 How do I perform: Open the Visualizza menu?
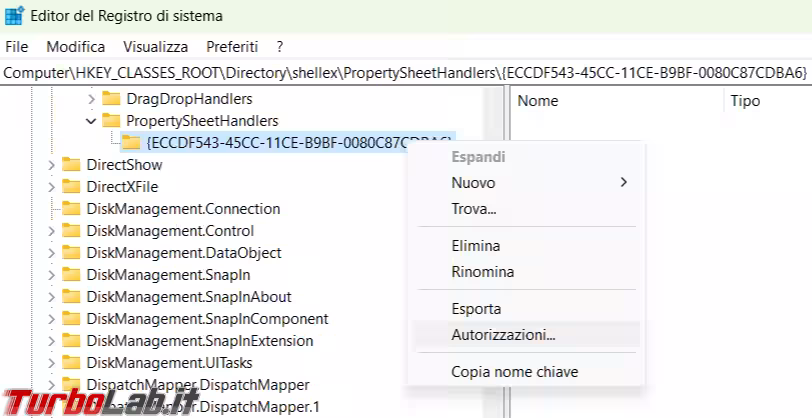155,47
